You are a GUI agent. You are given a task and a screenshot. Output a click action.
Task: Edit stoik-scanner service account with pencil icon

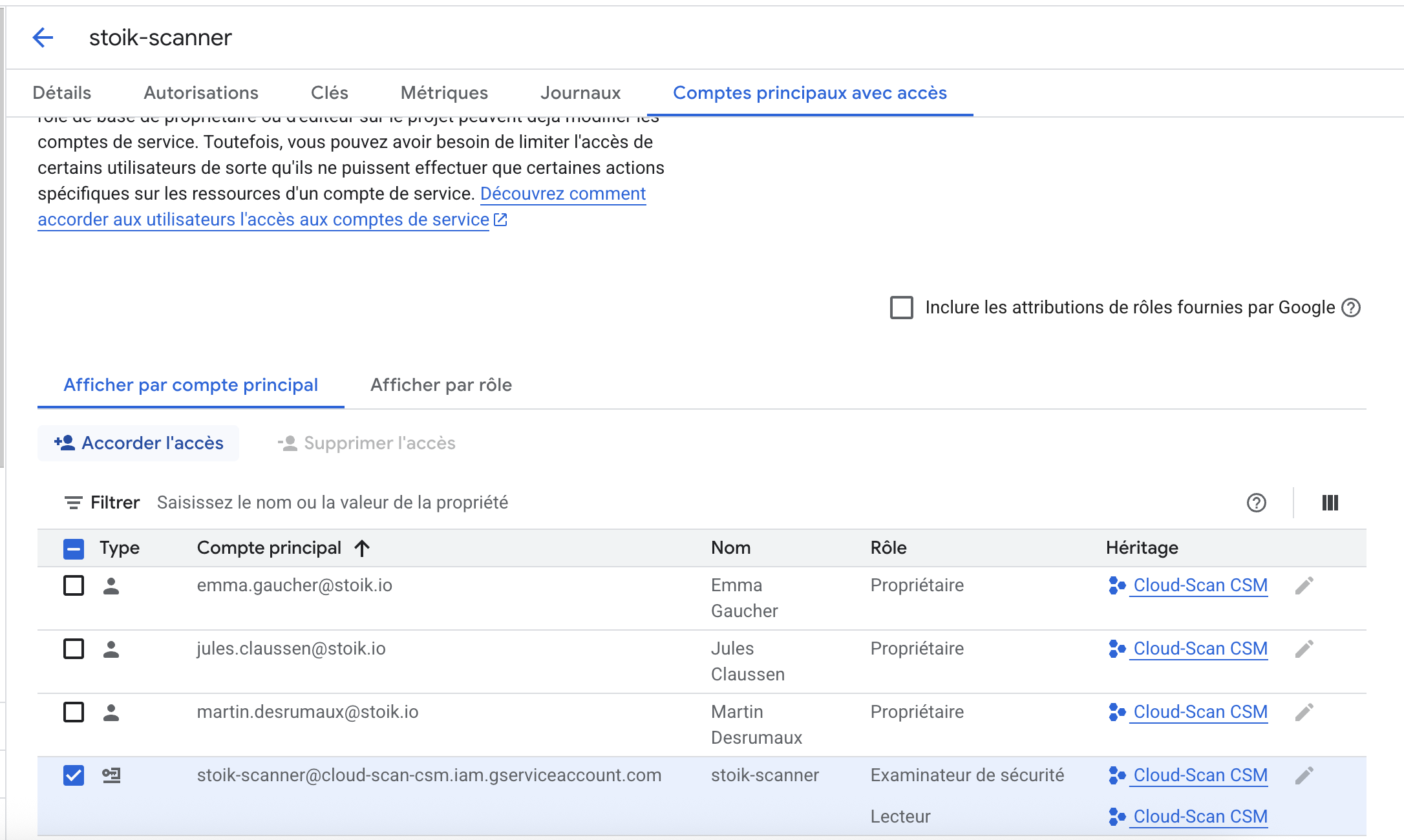[1304, 775]
